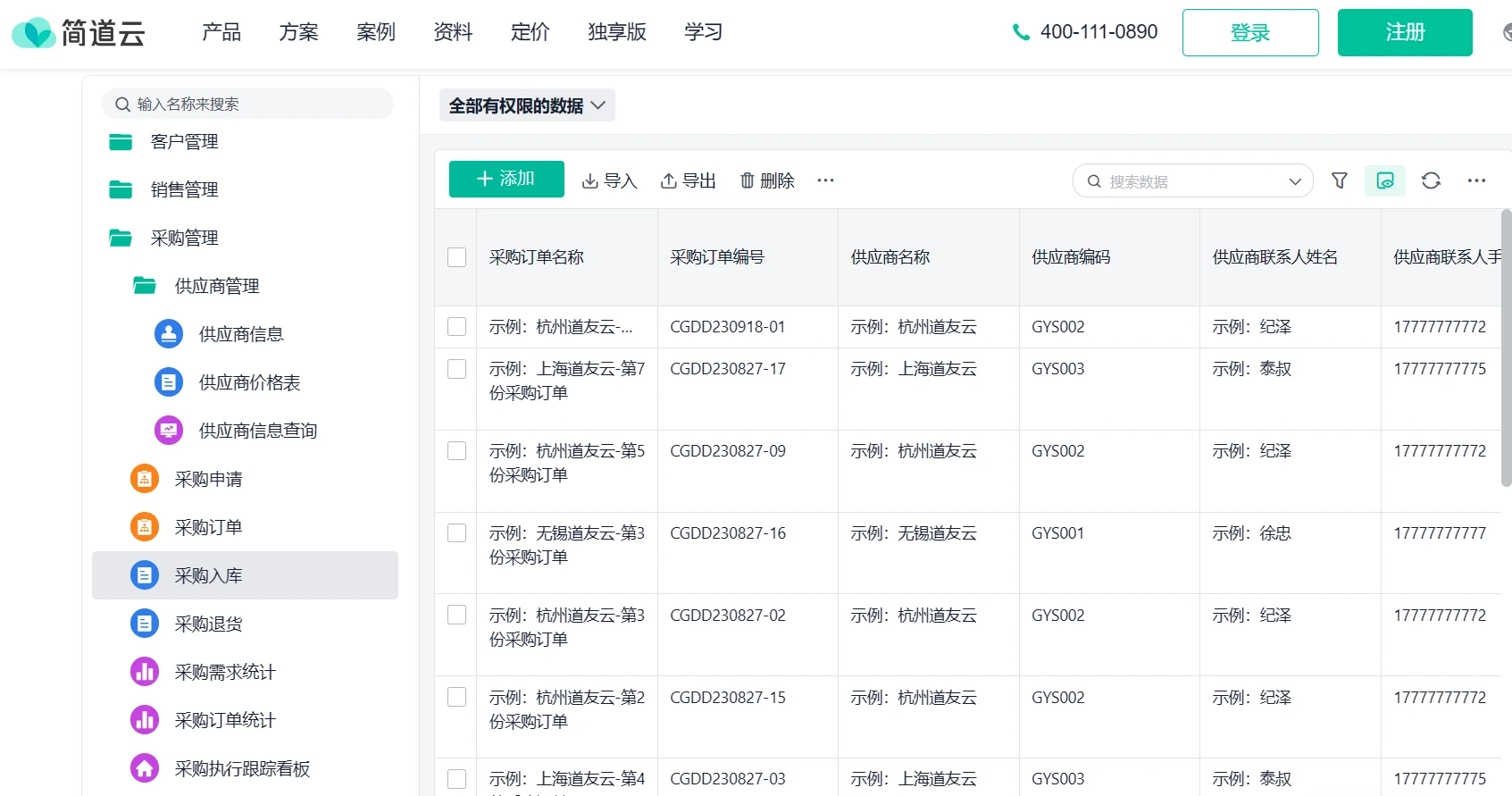Click the 登录 button
The width and height of the screenshot is (1512, 796).
(1250, 33)
